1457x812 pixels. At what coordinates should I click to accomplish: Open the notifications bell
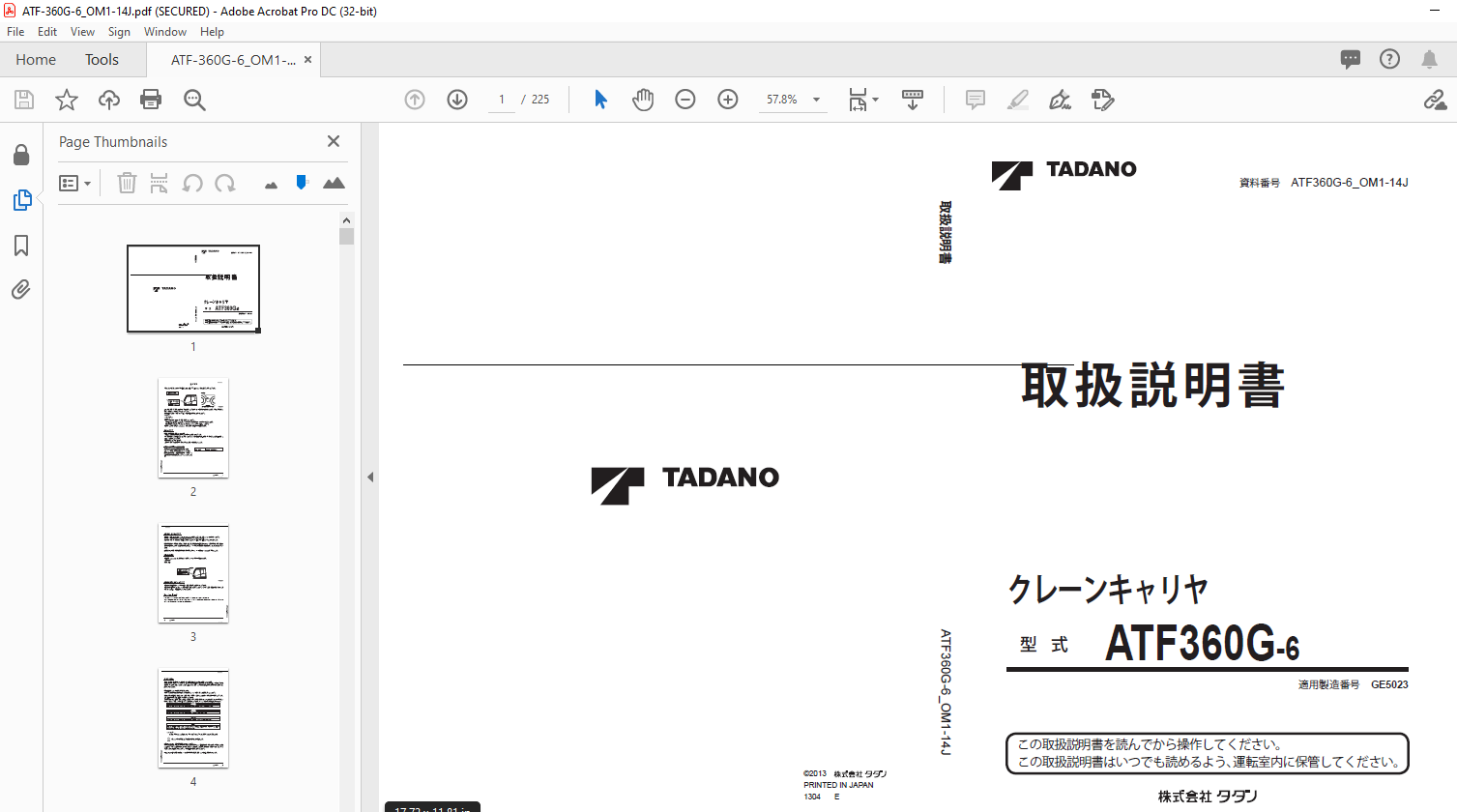coord(1429,59)
